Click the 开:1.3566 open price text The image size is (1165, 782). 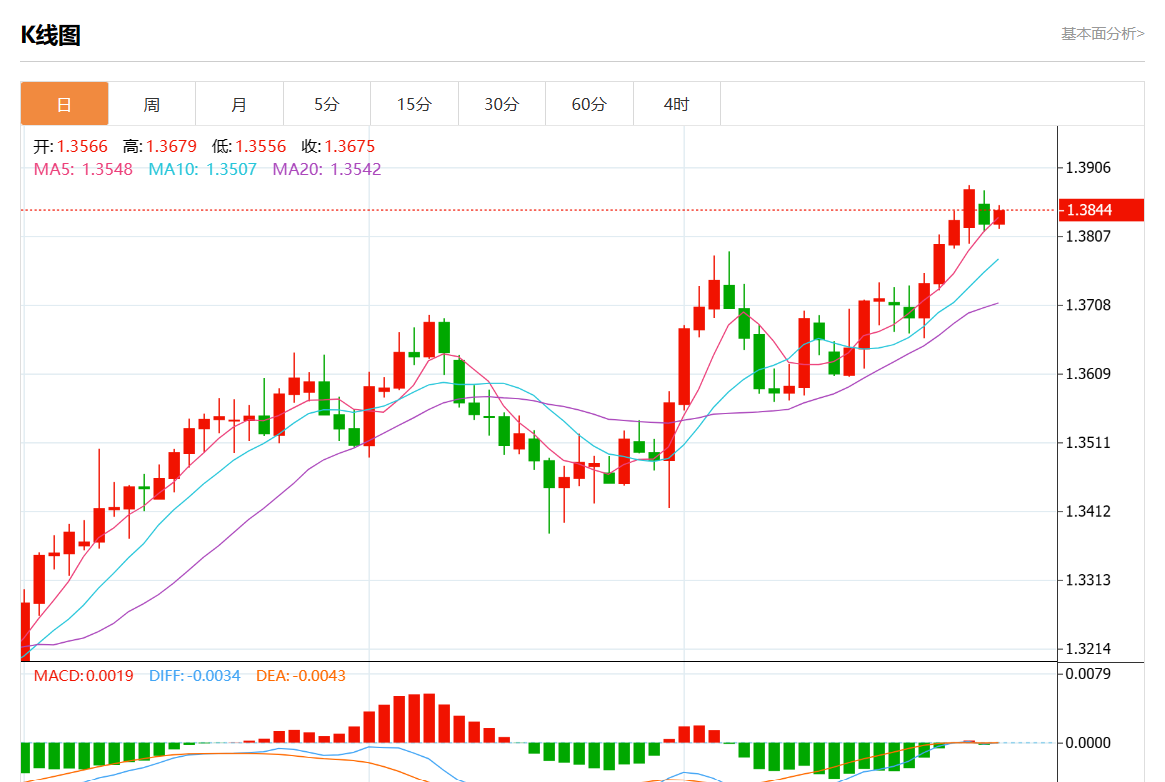coord(71,146)
